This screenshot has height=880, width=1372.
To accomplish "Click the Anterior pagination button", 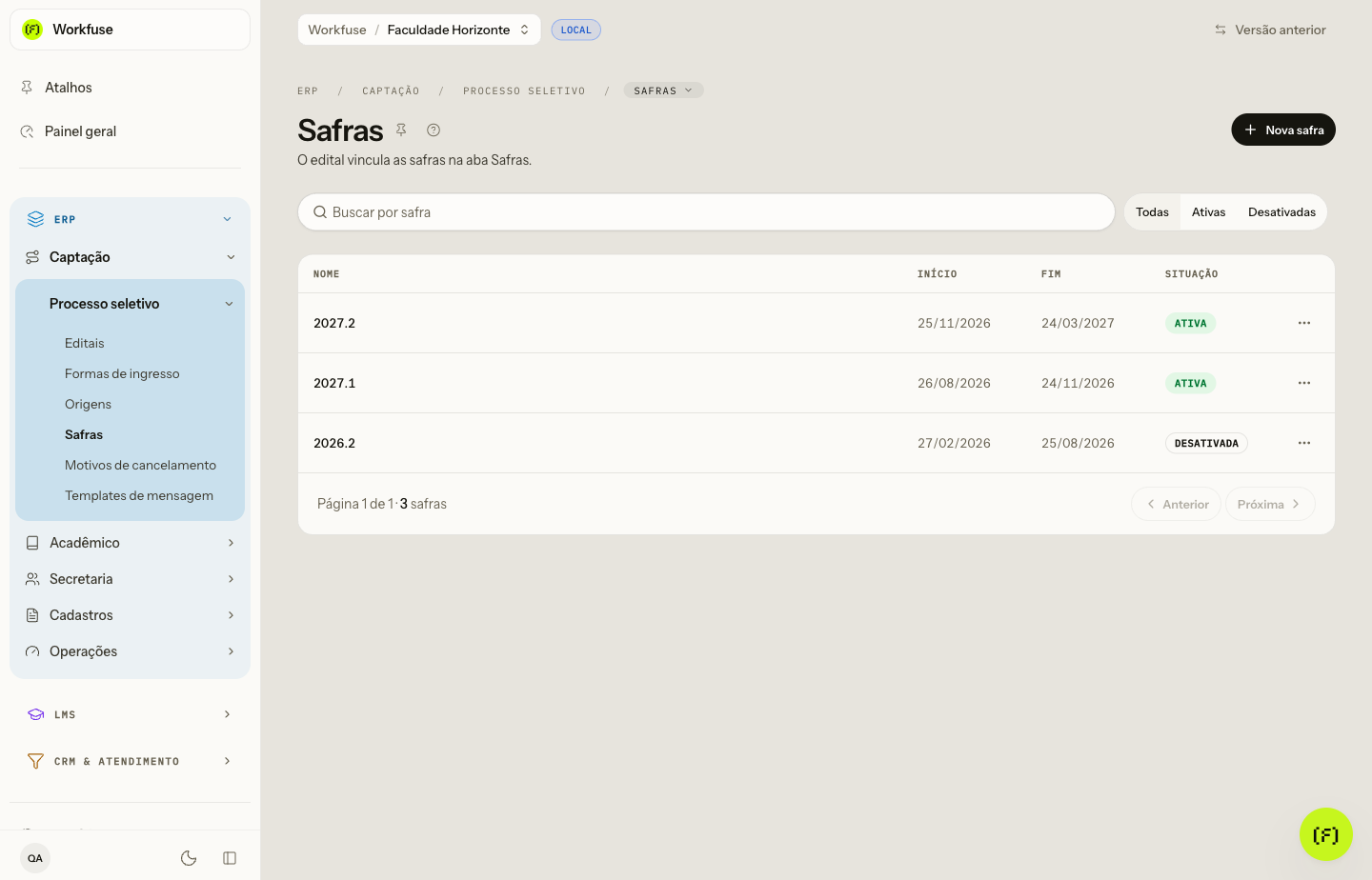I will click(1177, 504).
